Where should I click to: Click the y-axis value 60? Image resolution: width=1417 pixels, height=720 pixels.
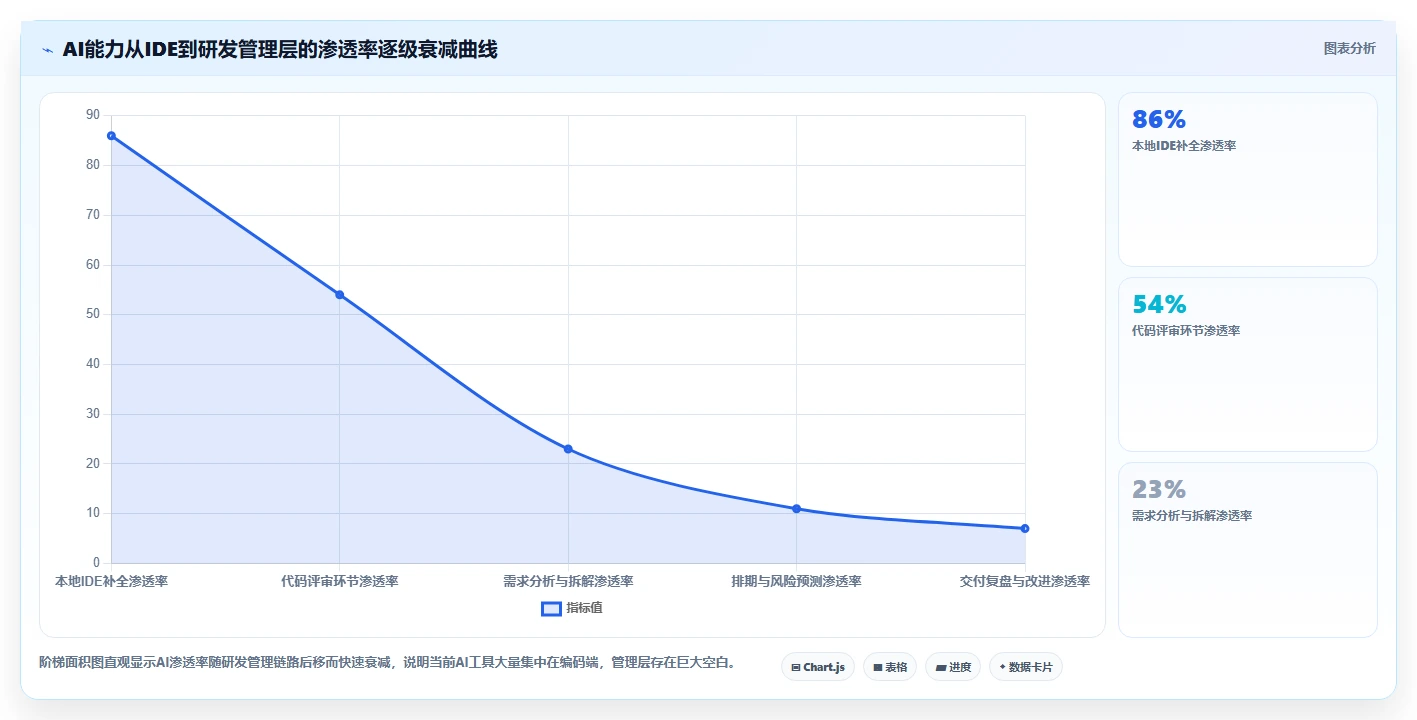[93, 265]
